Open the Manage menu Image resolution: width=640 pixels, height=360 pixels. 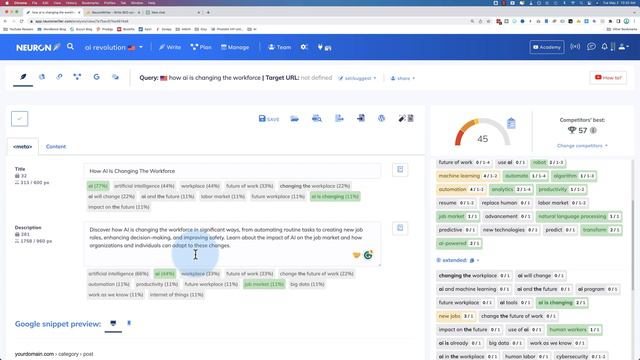point(235,47)
